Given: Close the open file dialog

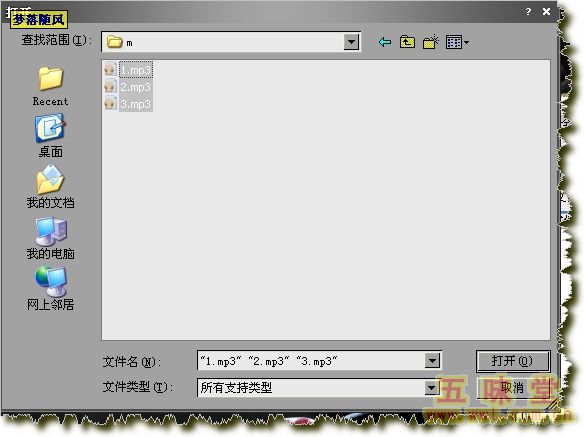Looking at the screenshot, I should click(546, 12).
